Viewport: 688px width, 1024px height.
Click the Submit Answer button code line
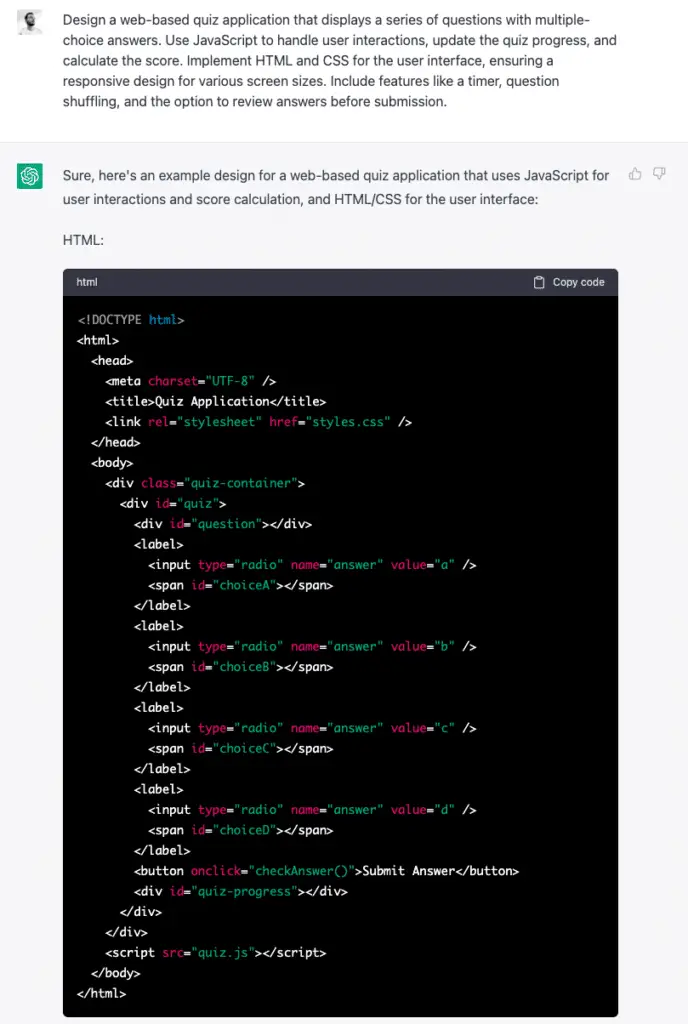[x=326, y=871]
